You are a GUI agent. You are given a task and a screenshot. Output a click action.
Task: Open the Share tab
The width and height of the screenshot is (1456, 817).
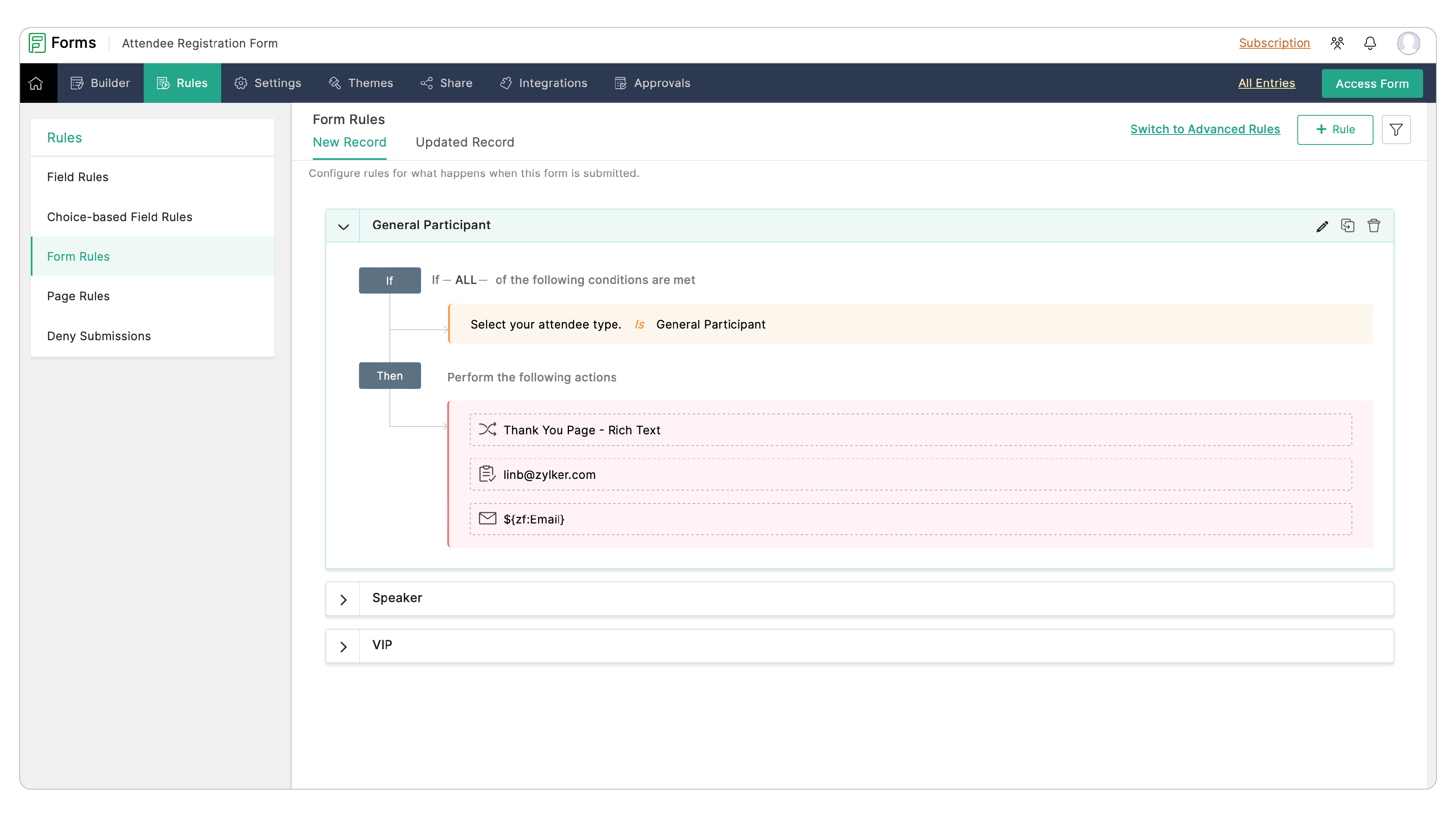[446, 83]
